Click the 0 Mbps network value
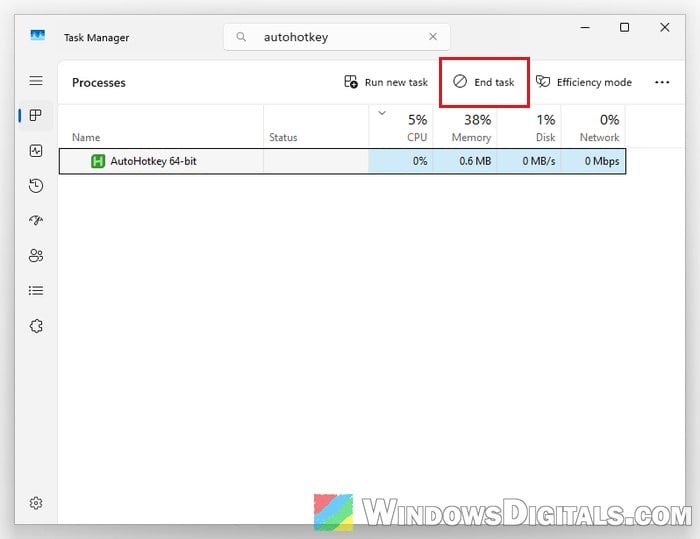The image size is (700, 539). coord(602,161)
